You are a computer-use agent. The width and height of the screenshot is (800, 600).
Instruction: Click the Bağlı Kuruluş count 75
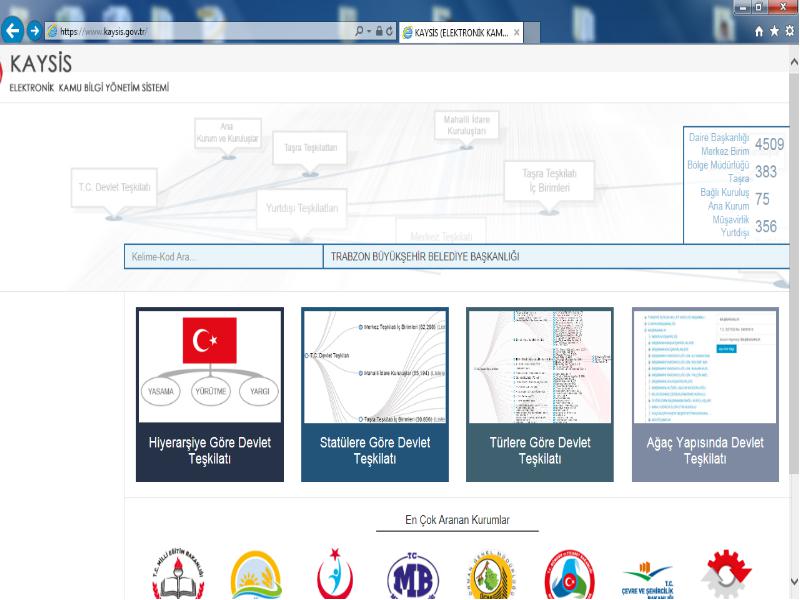(x=762, y=198)
